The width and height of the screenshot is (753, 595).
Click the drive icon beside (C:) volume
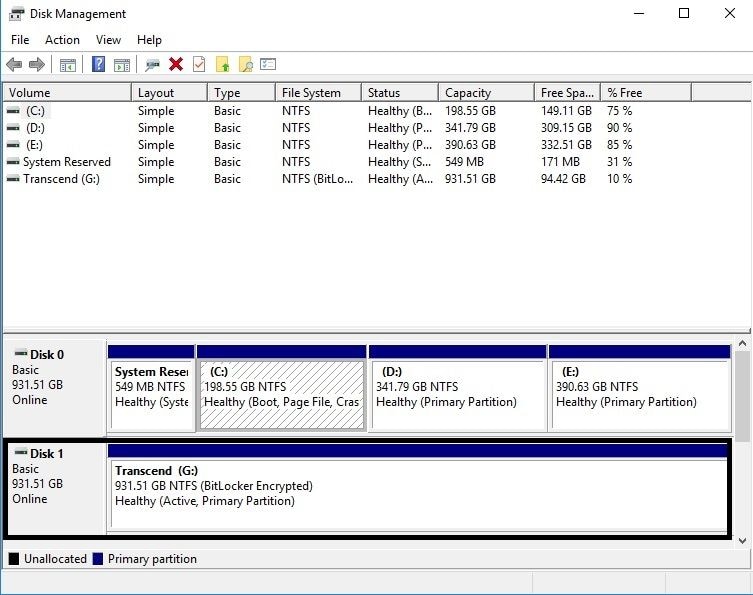[13, 111]
